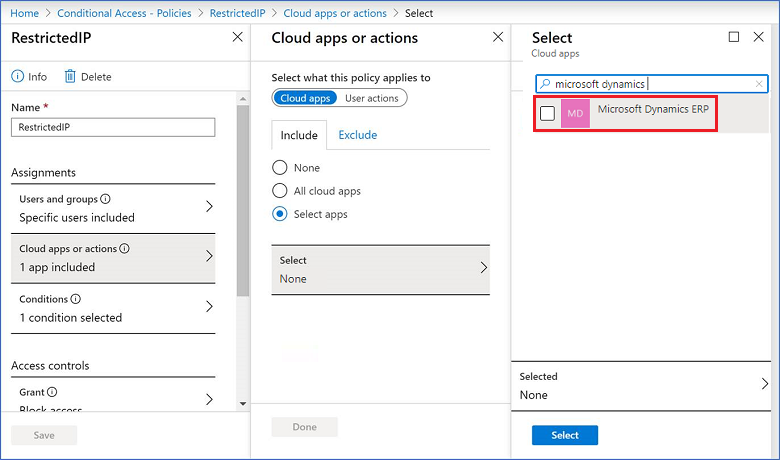Expand the Users and groups assignment
The height and width of the screenshot is (460, 780).
pos(209,207)
